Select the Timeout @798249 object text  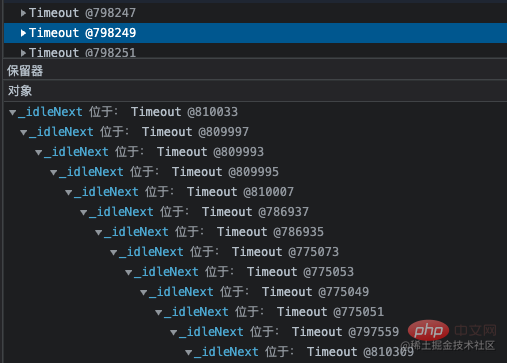click(83, 33)
